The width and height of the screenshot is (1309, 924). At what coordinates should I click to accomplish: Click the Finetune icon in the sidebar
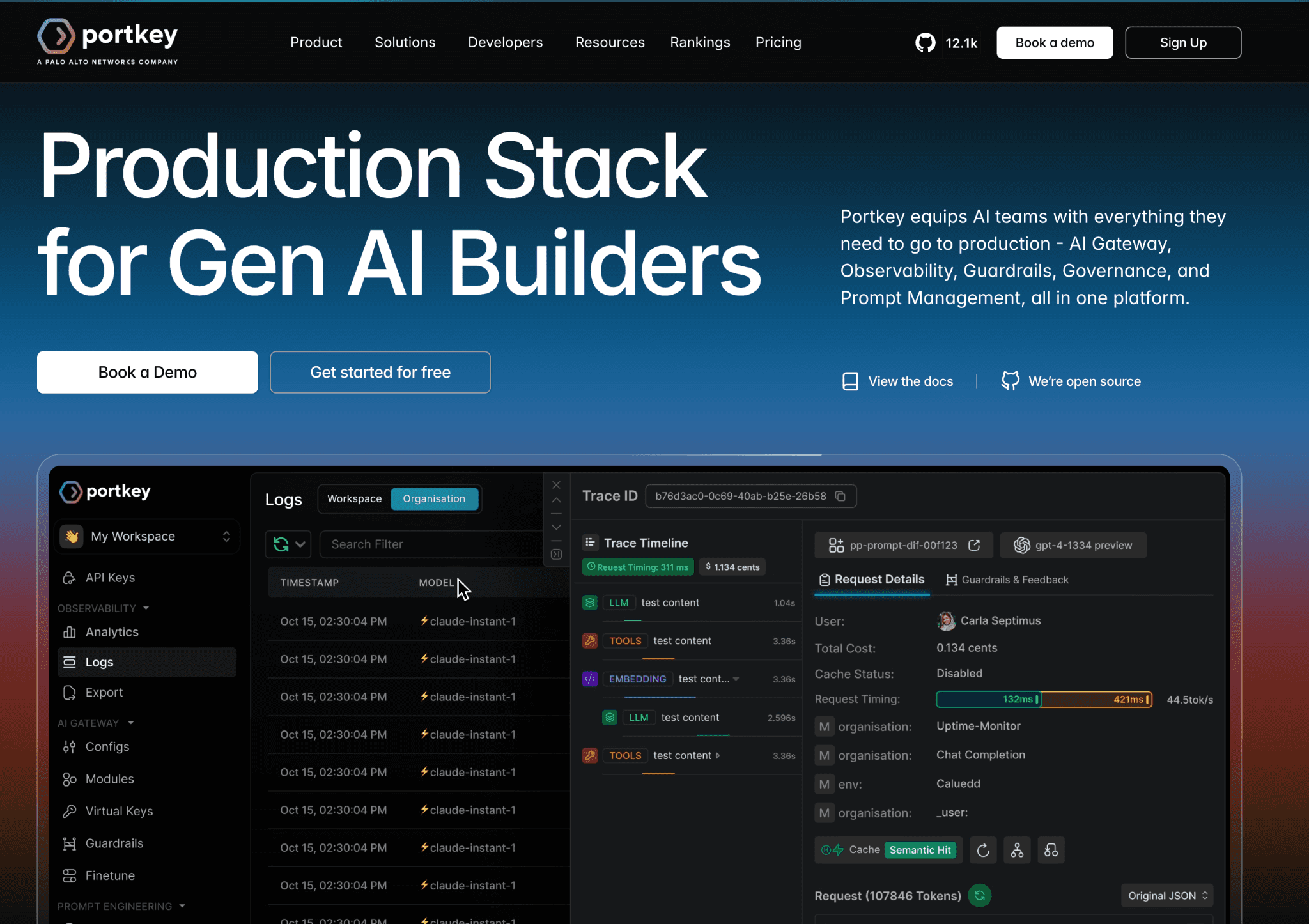click(69, 875)
